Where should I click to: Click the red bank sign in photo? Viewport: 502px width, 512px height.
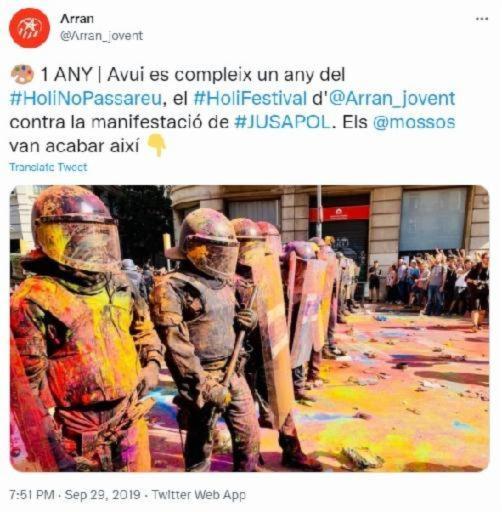tap(339, 213)
